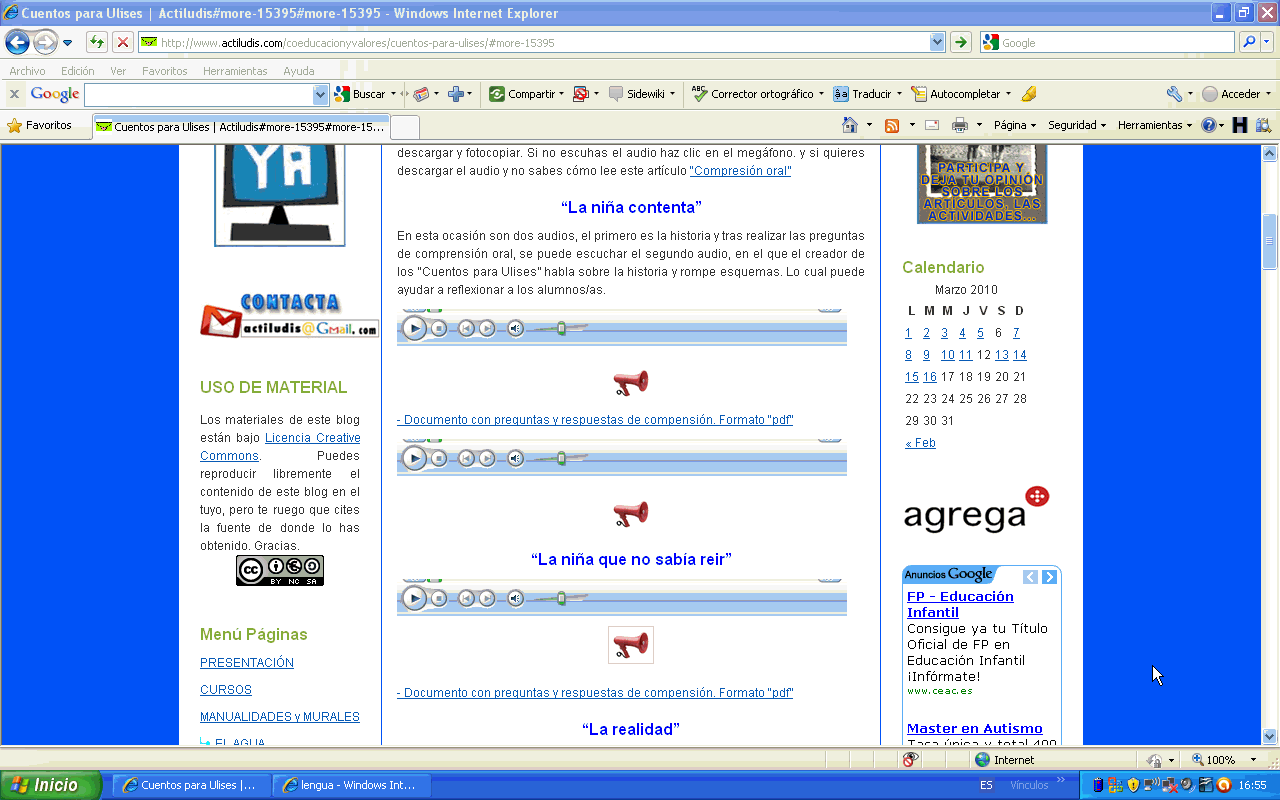This screenshot has width=1280, height=800.
Task: Open the Favoritos menu in the menu bar
Action: (x=164, y=71)
